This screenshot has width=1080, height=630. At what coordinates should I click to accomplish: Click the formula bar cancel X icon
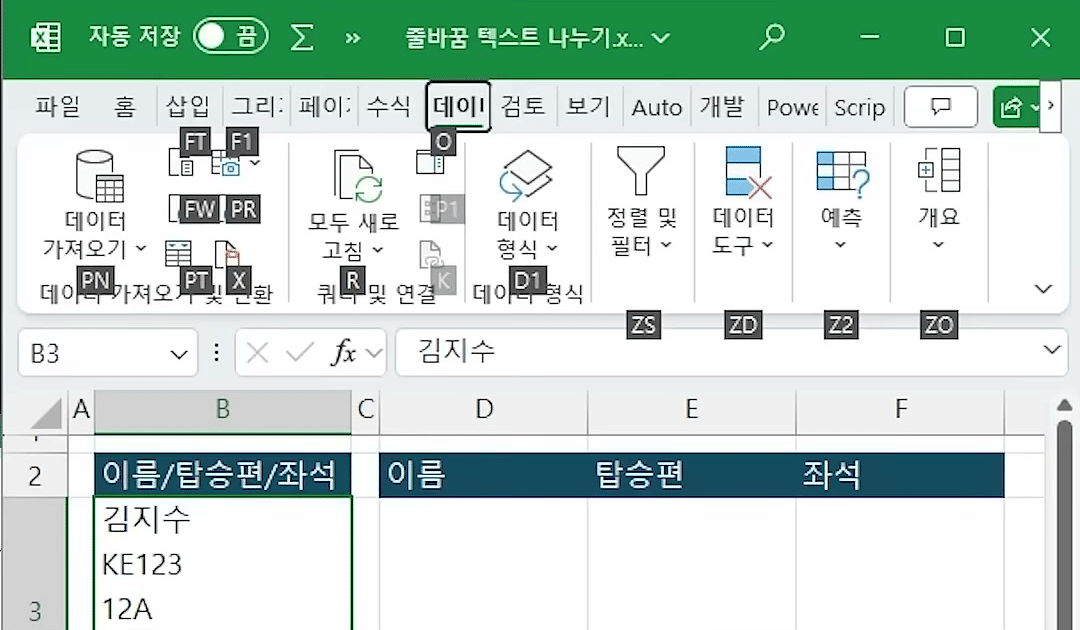click(x=258, y=353)
